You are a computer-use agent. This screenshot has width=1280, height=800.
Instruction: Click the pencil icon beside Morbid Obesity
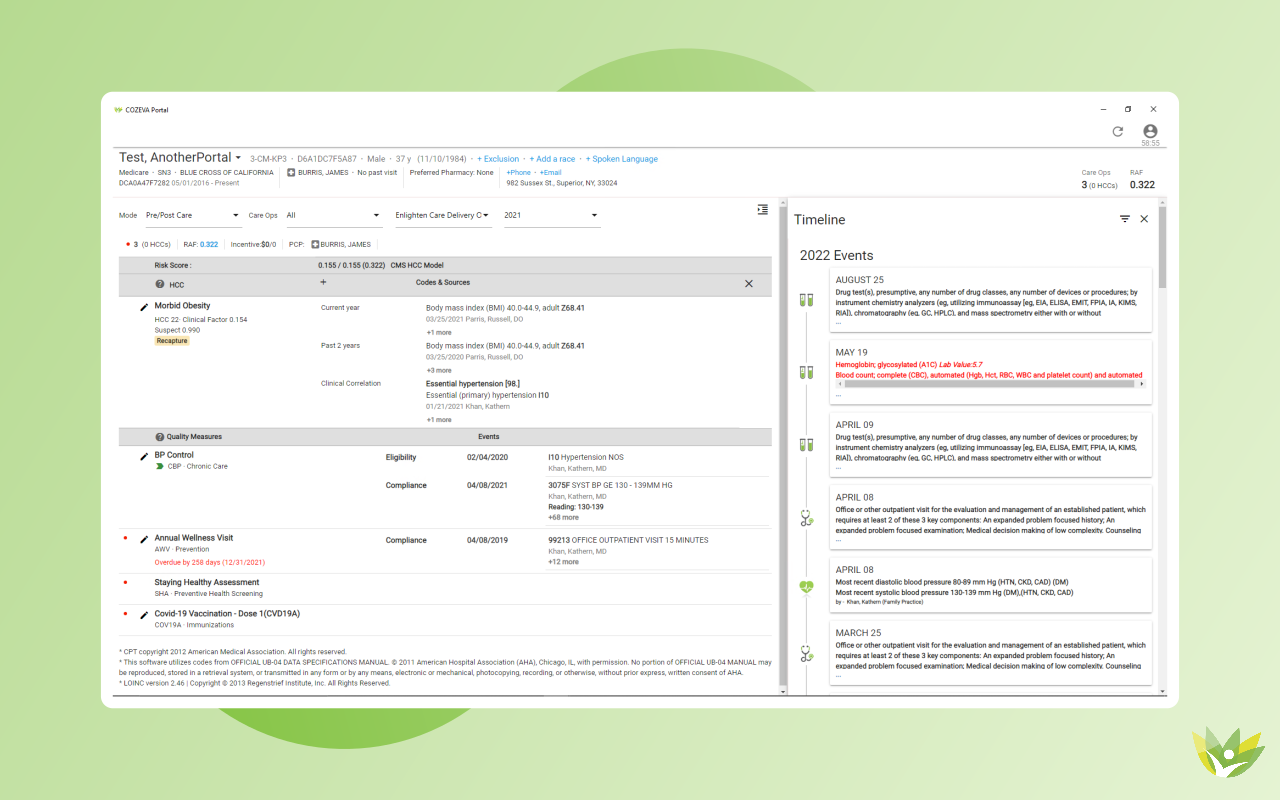144,307
